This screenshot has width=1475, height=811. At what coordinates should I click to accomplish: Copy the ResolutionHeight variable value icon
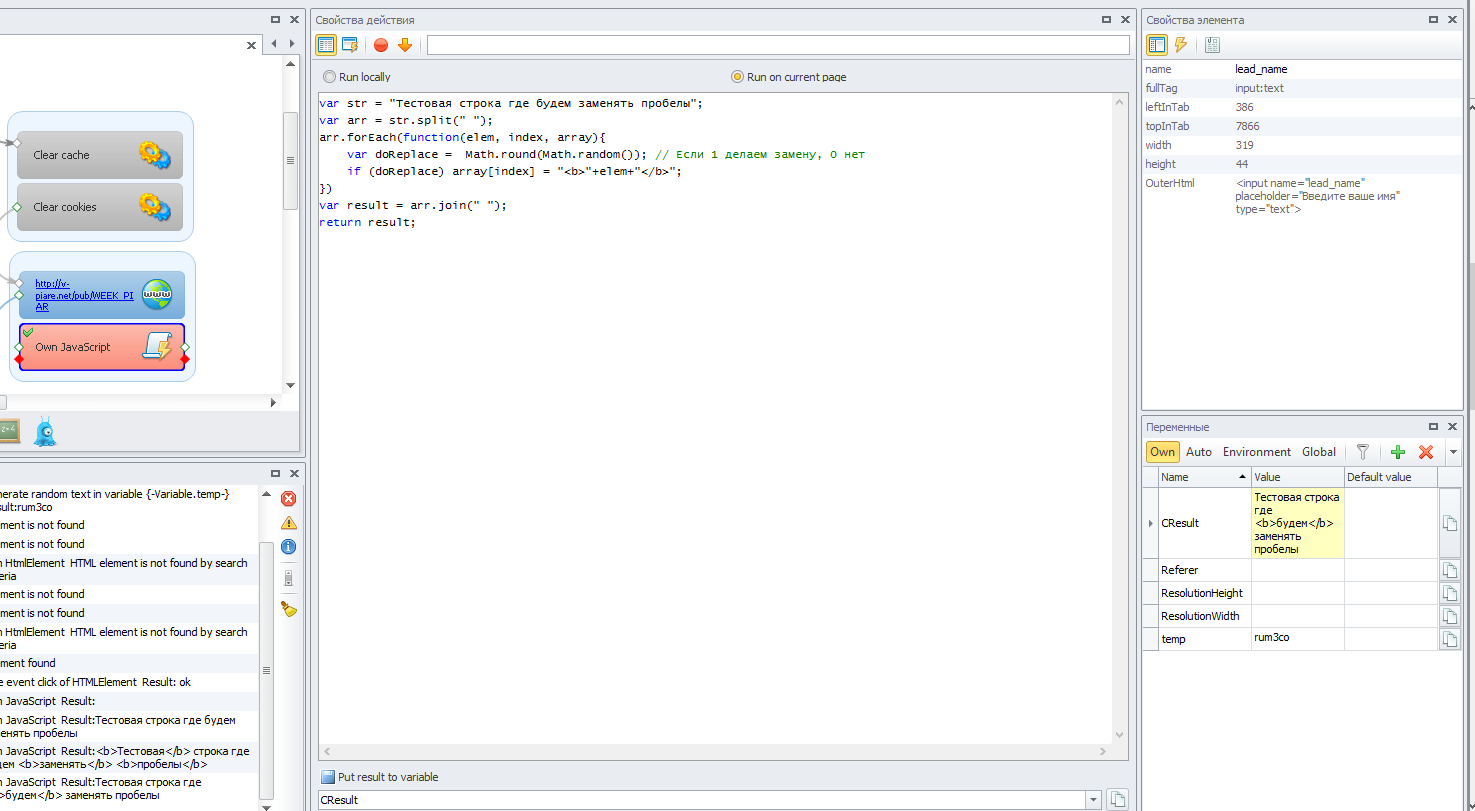[1450, 593]
